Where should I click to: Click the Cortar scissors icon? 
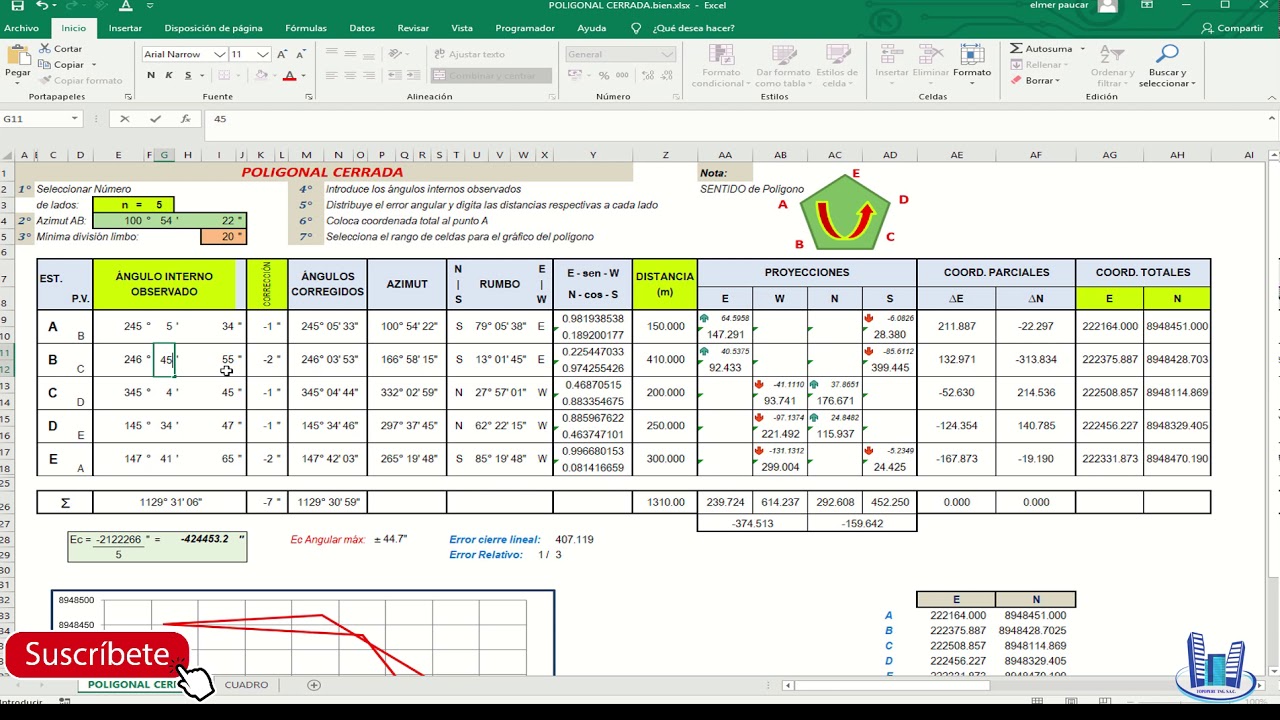(x=46, y=48)
